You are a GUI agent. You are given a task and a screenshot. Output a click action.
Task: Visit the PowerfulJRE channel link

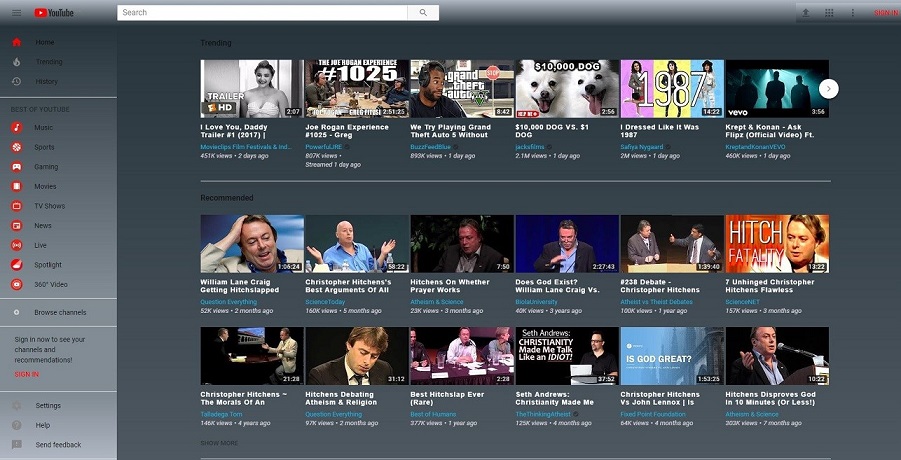(x=324, y=147)
